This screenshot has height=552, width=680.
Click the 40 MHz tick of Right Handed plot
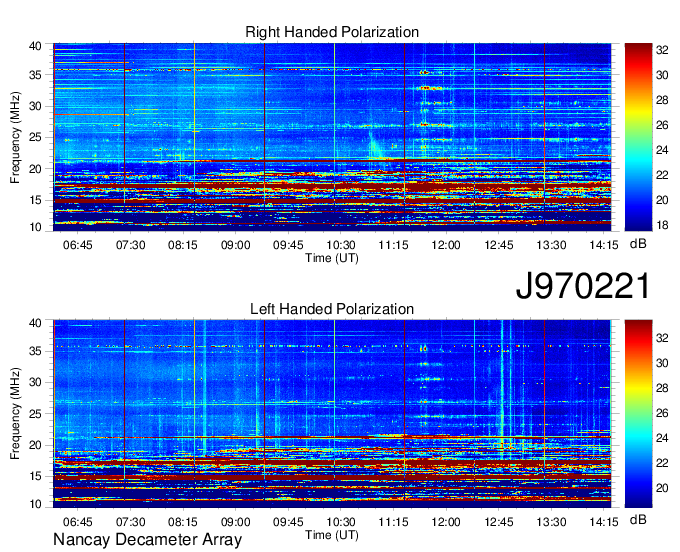35,46
